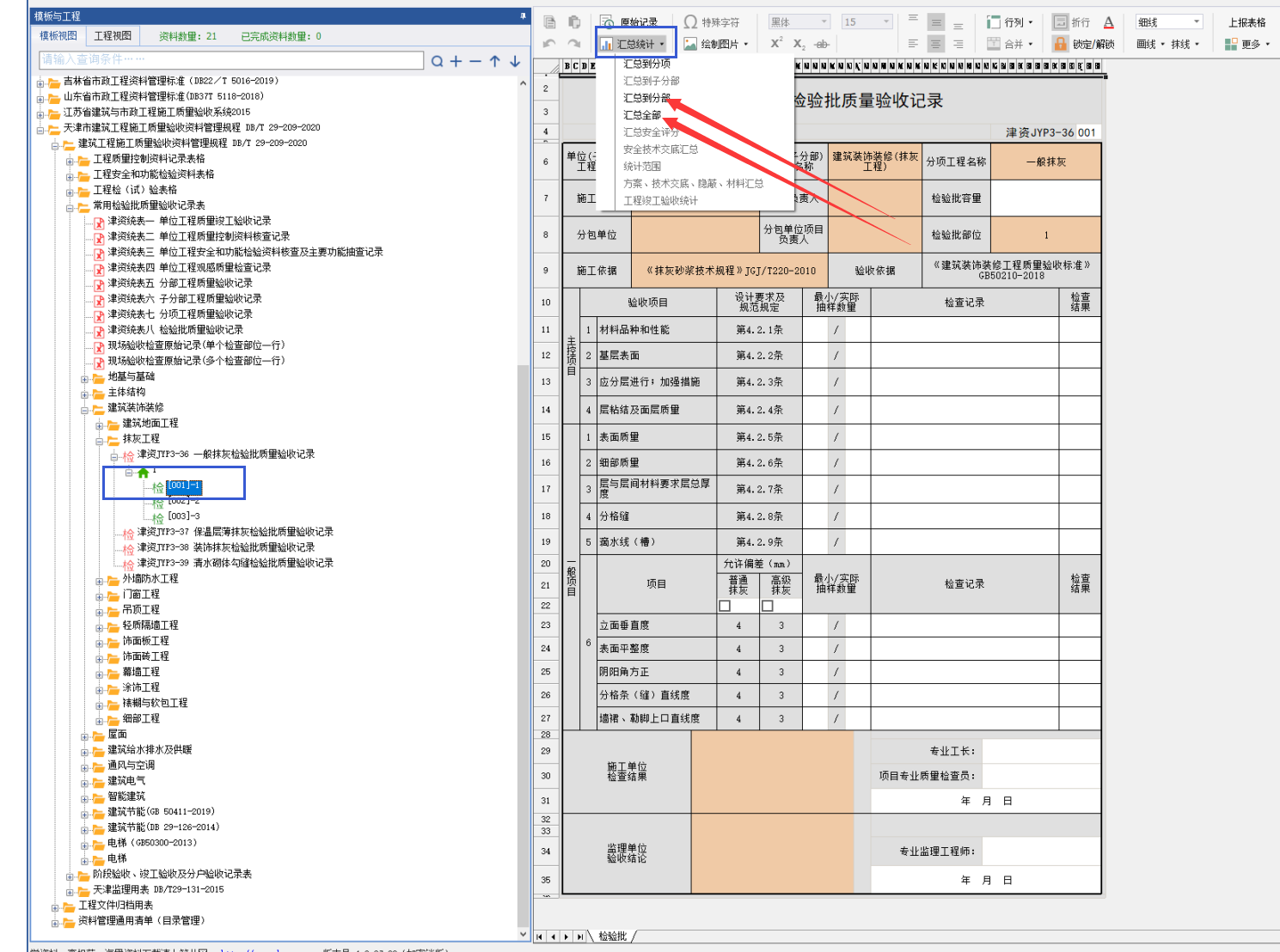Toggle 折行 text wrap

1071,22
